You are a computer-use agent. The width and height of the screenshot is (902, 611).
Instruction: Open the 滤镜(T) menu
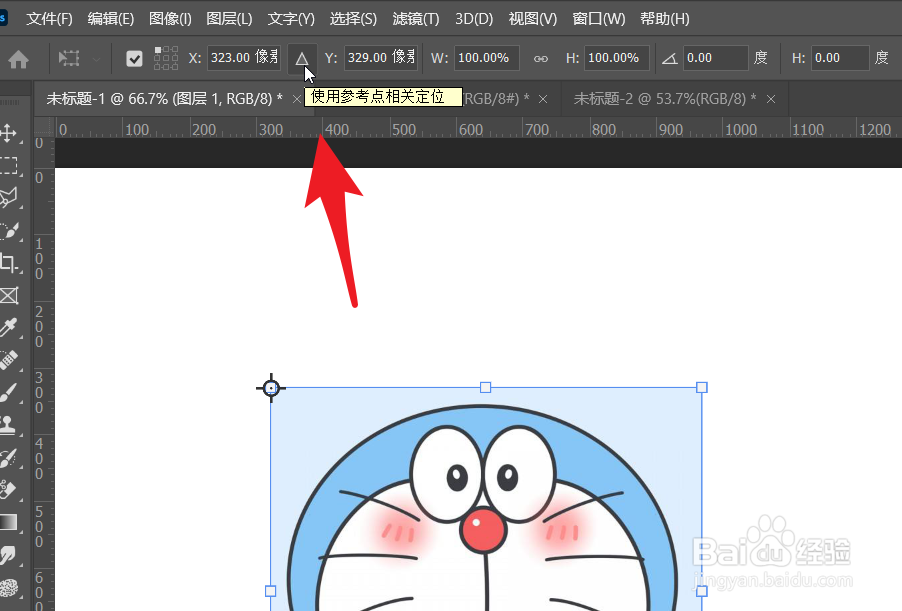[415, 19]
